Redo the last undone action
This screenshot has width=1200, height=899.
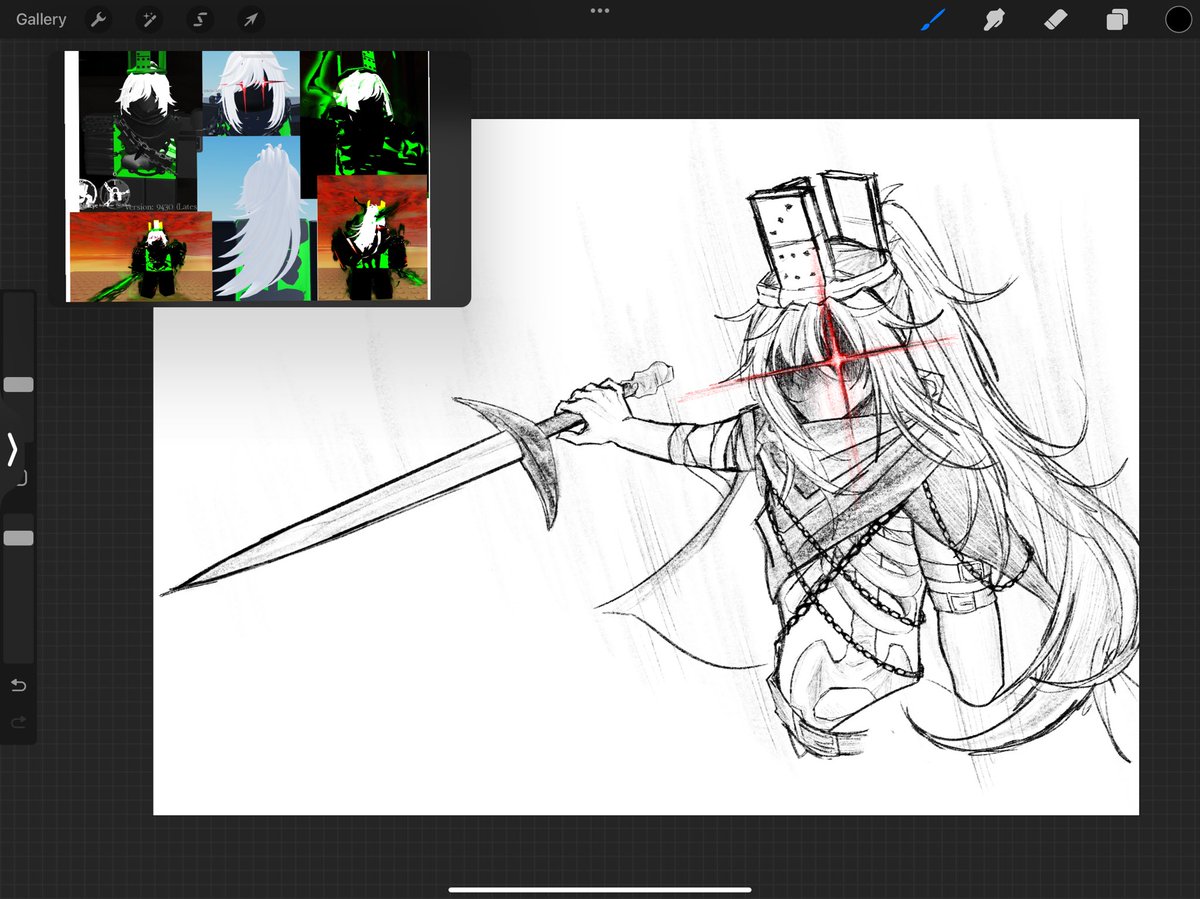18,722
